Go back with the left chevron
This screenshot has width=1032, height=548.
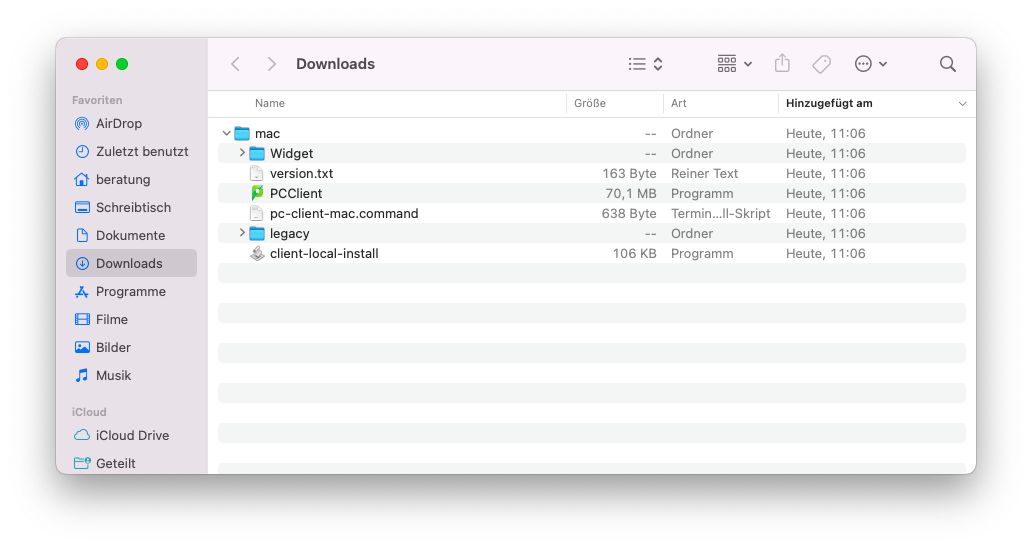click(236, 64)
